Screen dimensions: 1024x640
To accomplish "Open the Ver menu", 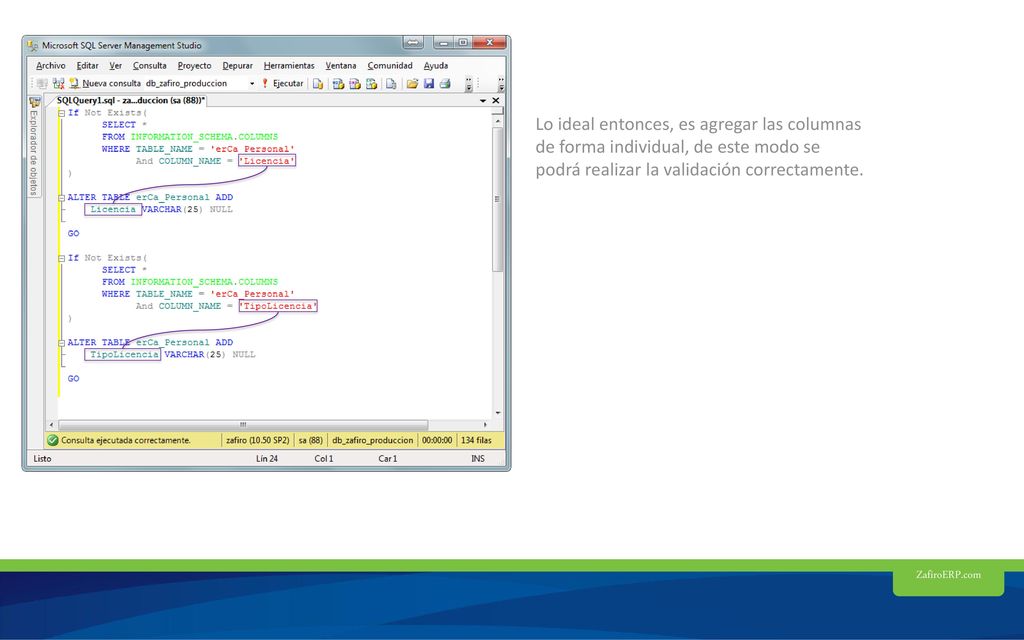I will point(116,66).
